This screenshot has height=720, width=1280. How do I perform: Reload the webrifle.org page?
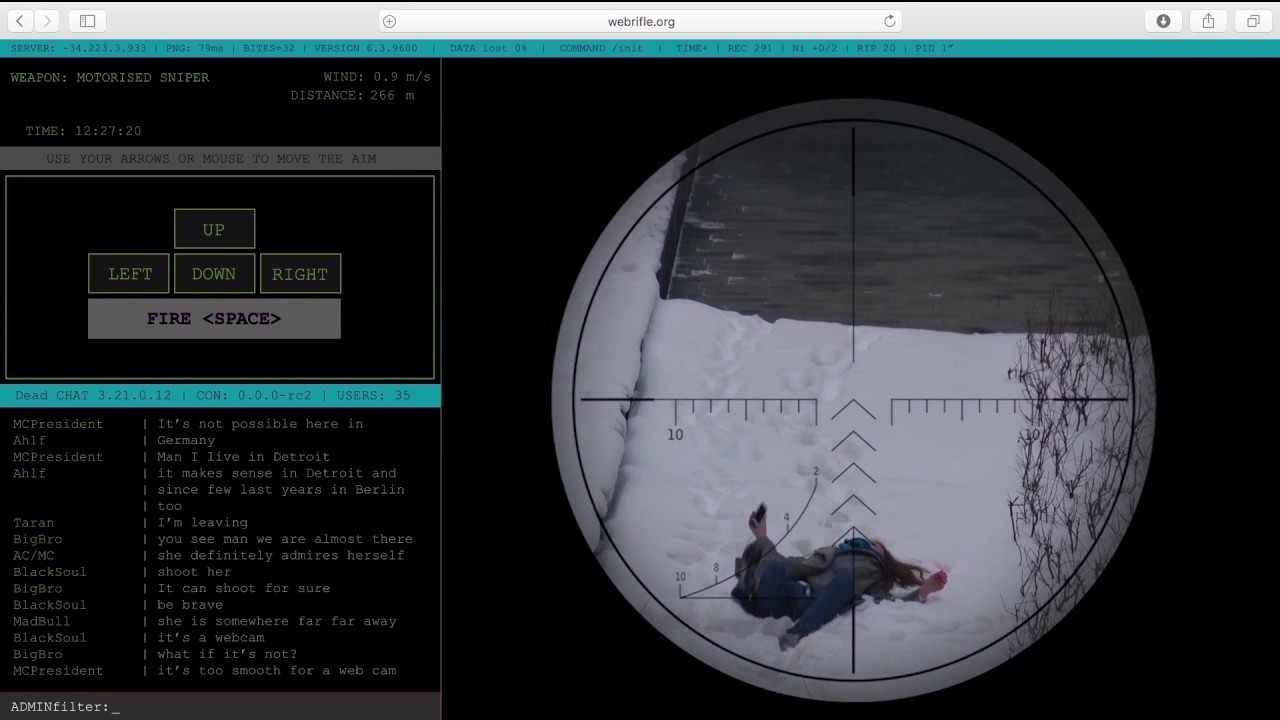(x=889, y=21)
